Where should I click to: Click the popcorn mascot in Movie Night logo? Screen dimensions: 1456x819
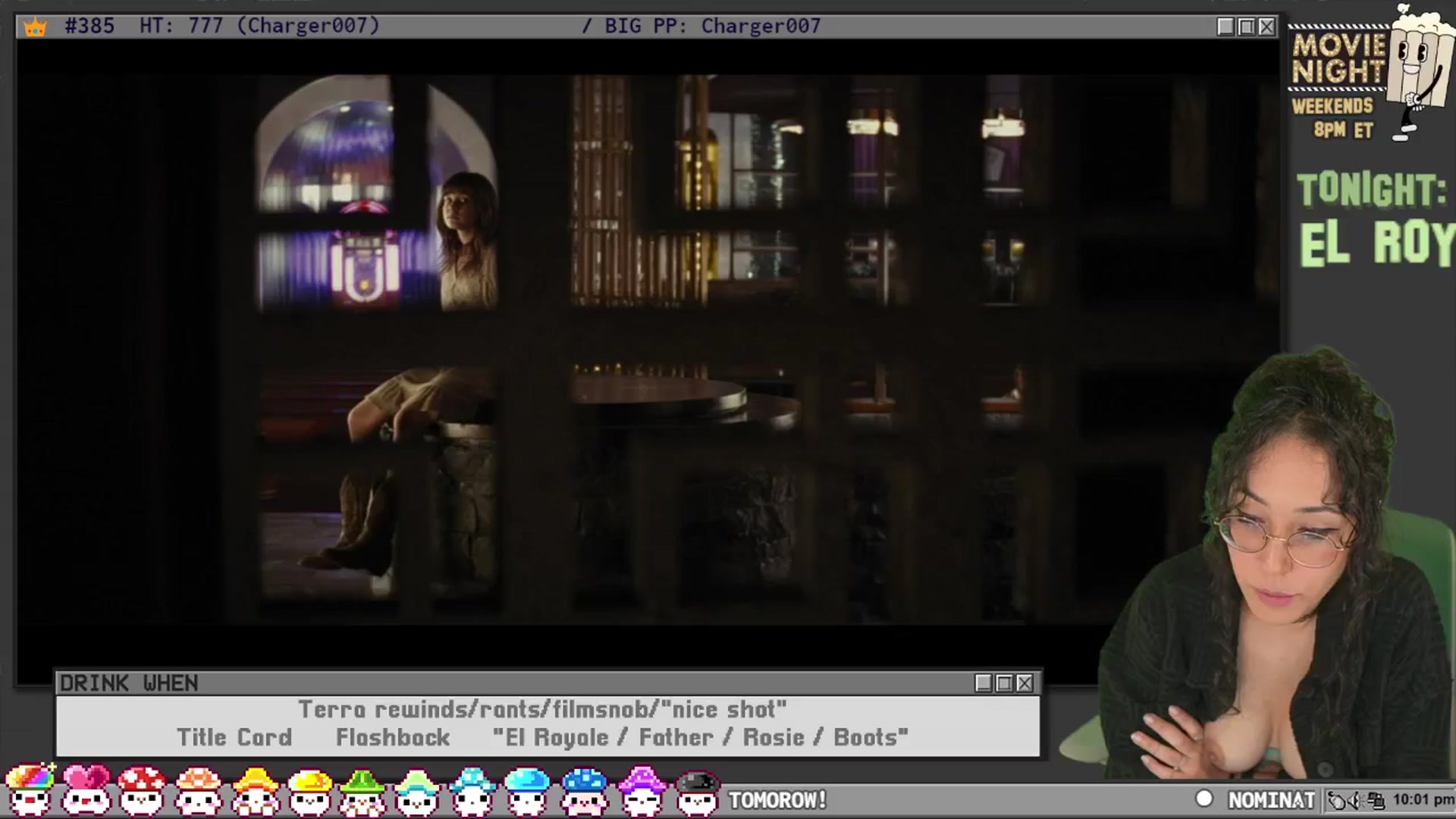coord(1419,72)
